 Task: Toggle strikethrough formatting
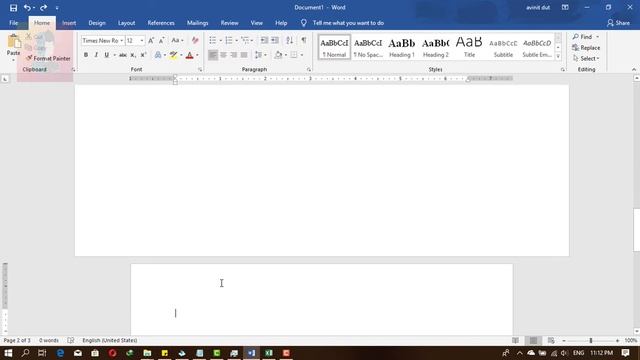pyautogui.click(x=122, y=55)
